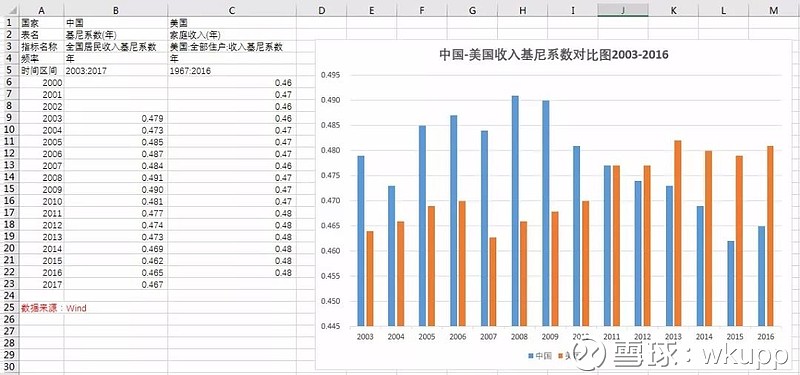Select column G header

[x=472, y=10]
